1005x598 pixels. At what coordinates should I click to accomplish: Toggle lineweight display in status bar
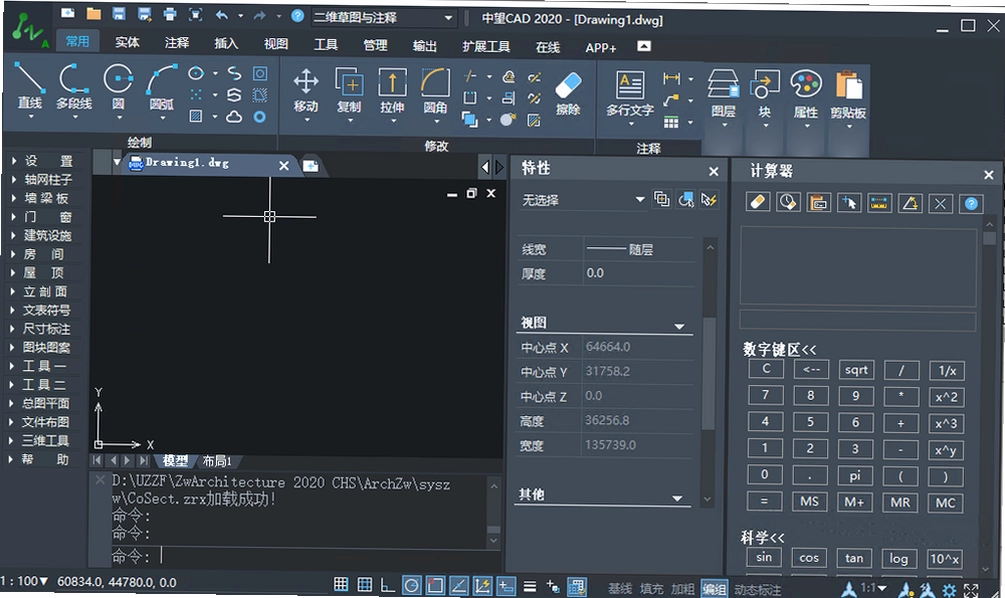click(529, 586)
